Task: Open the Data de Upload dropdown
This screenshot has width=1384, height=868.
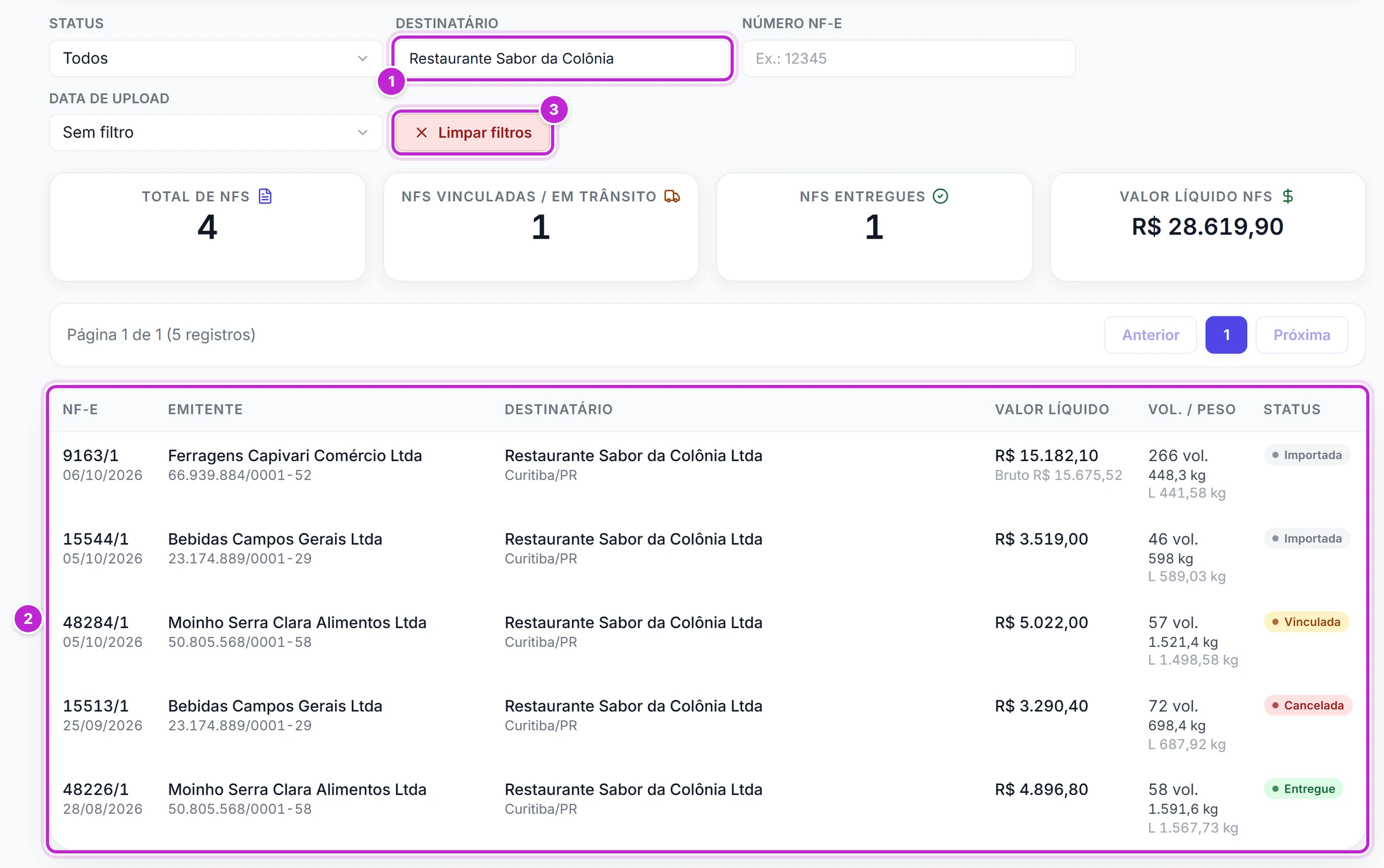Action: pos(216,133)
